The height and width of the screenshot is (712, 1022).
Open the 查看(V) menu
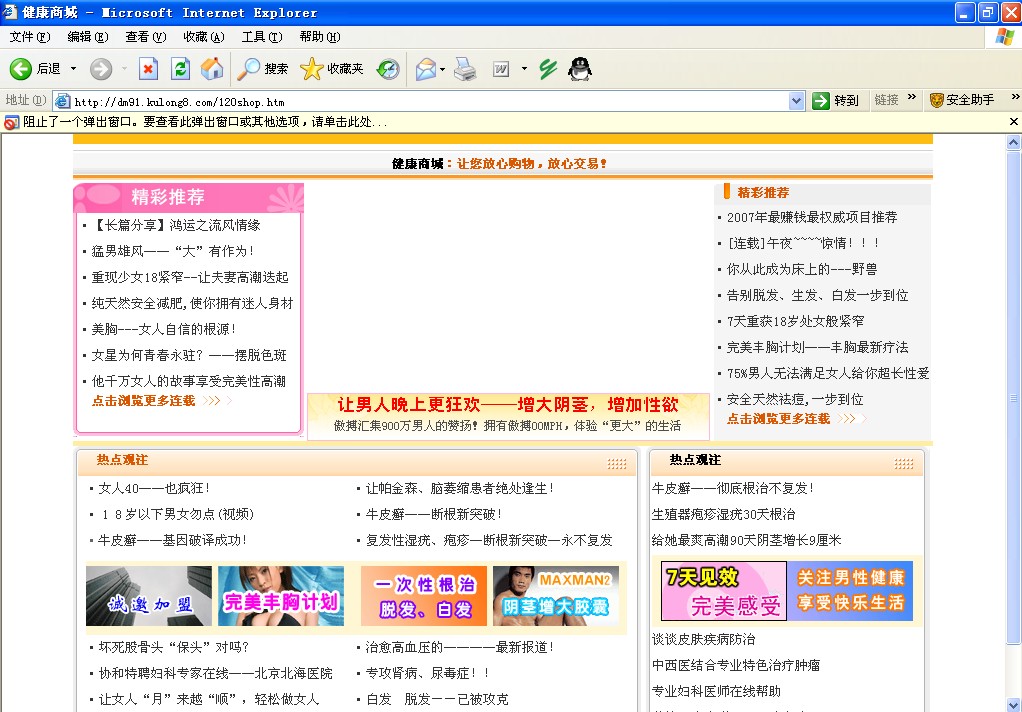[146, 37]
